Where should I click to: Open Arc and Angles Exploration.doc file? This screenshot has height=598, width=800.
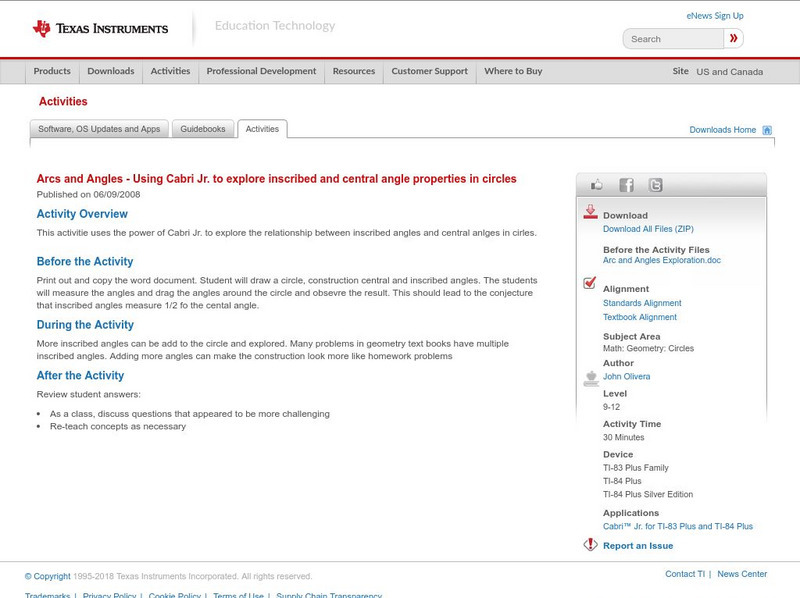pos(662,260)
